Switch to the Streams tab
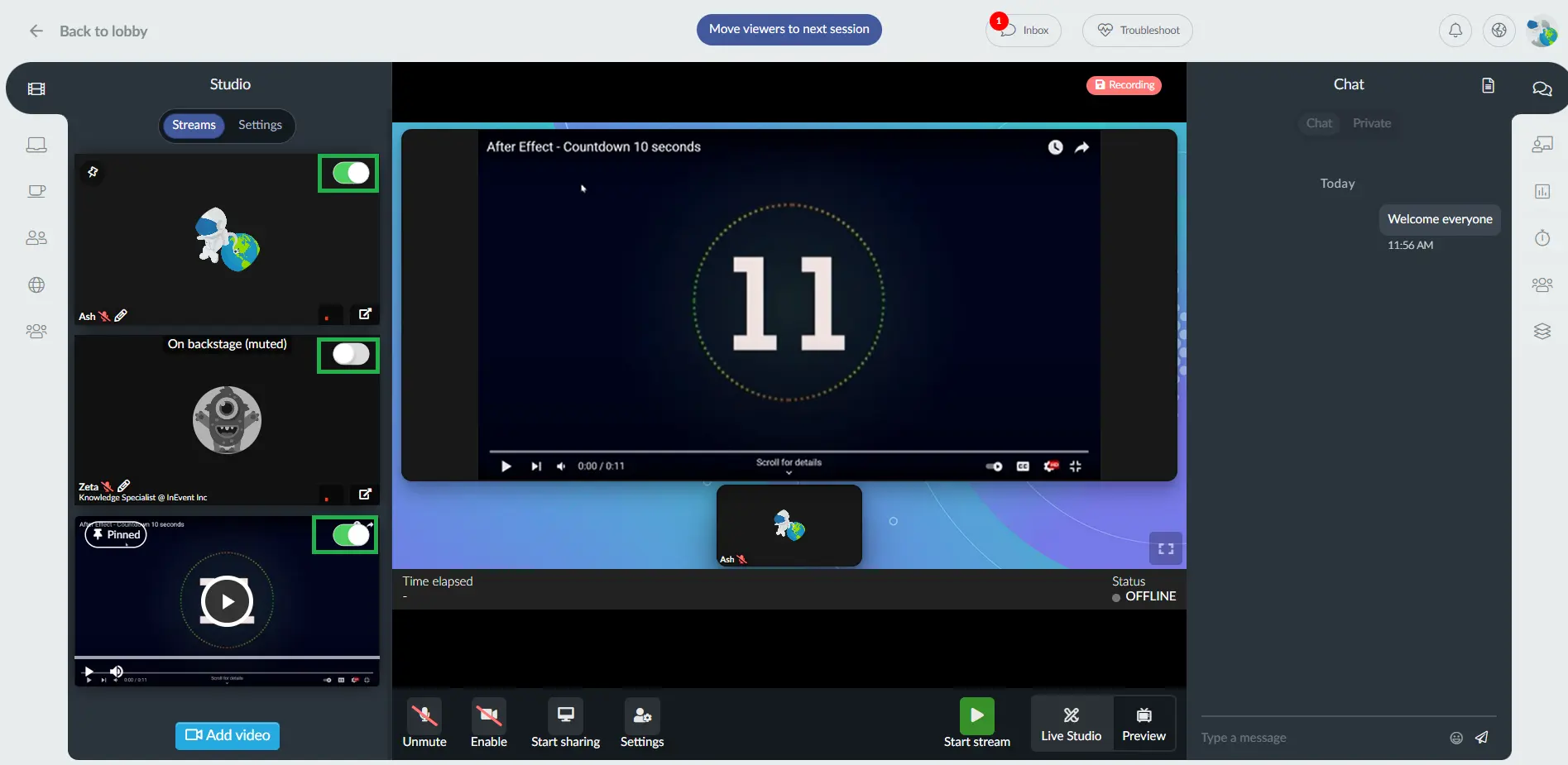The image size is (1568, 765). click(x=194, y=126)
